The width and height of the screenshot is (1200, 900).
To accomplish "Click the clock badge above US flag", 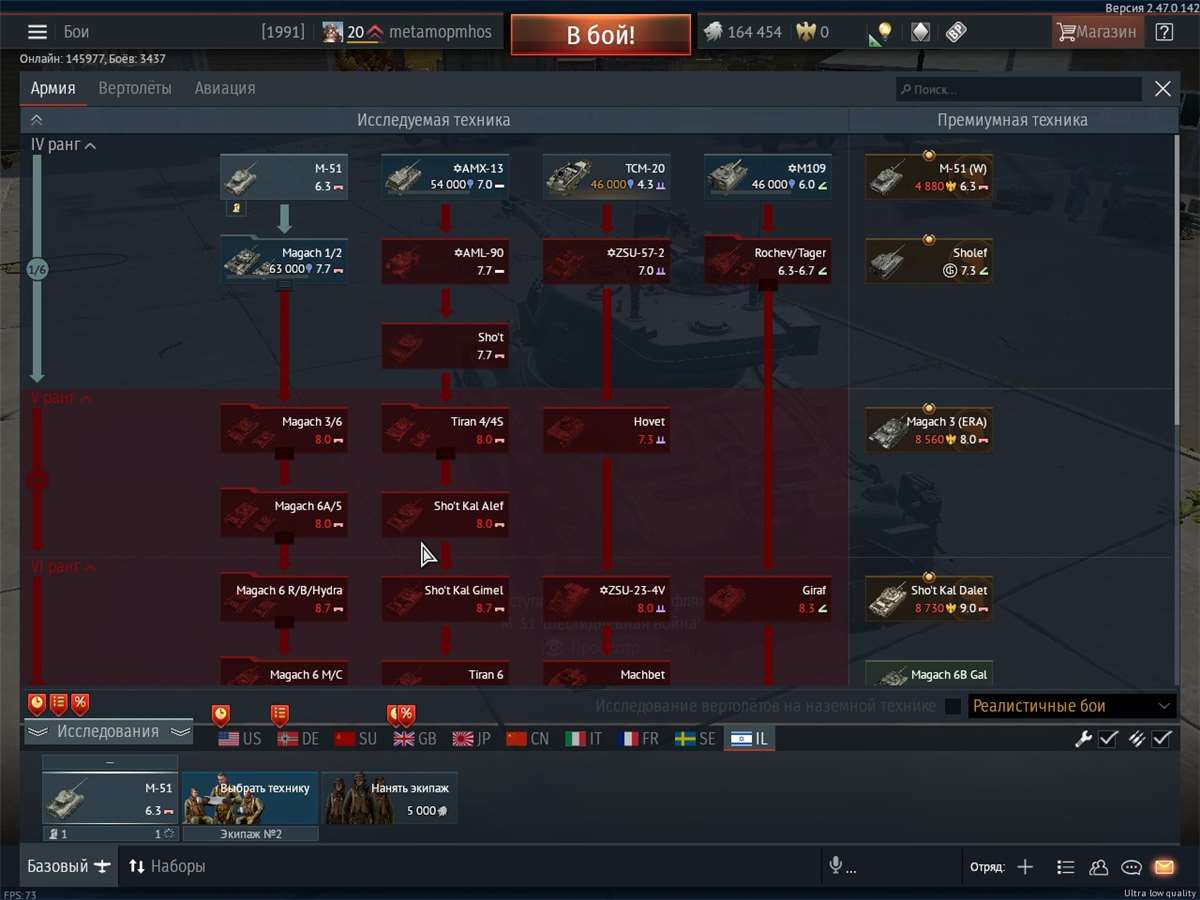I will point(221,715).
